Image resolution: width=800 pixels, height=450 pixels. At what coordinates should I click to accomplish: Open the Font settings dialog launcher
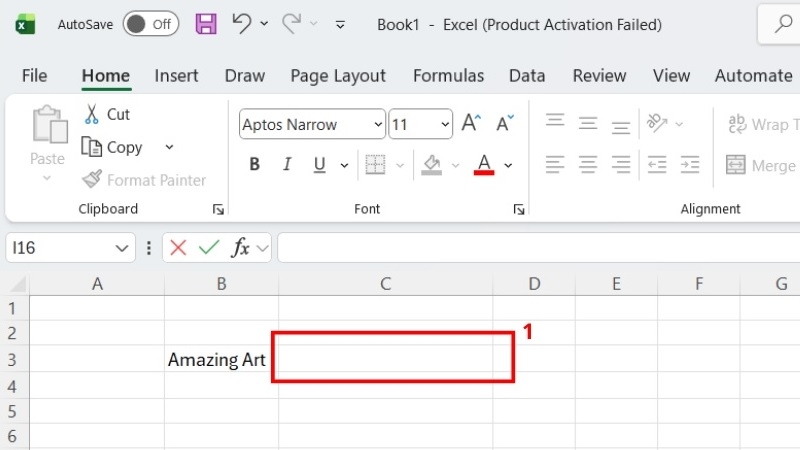519,209
